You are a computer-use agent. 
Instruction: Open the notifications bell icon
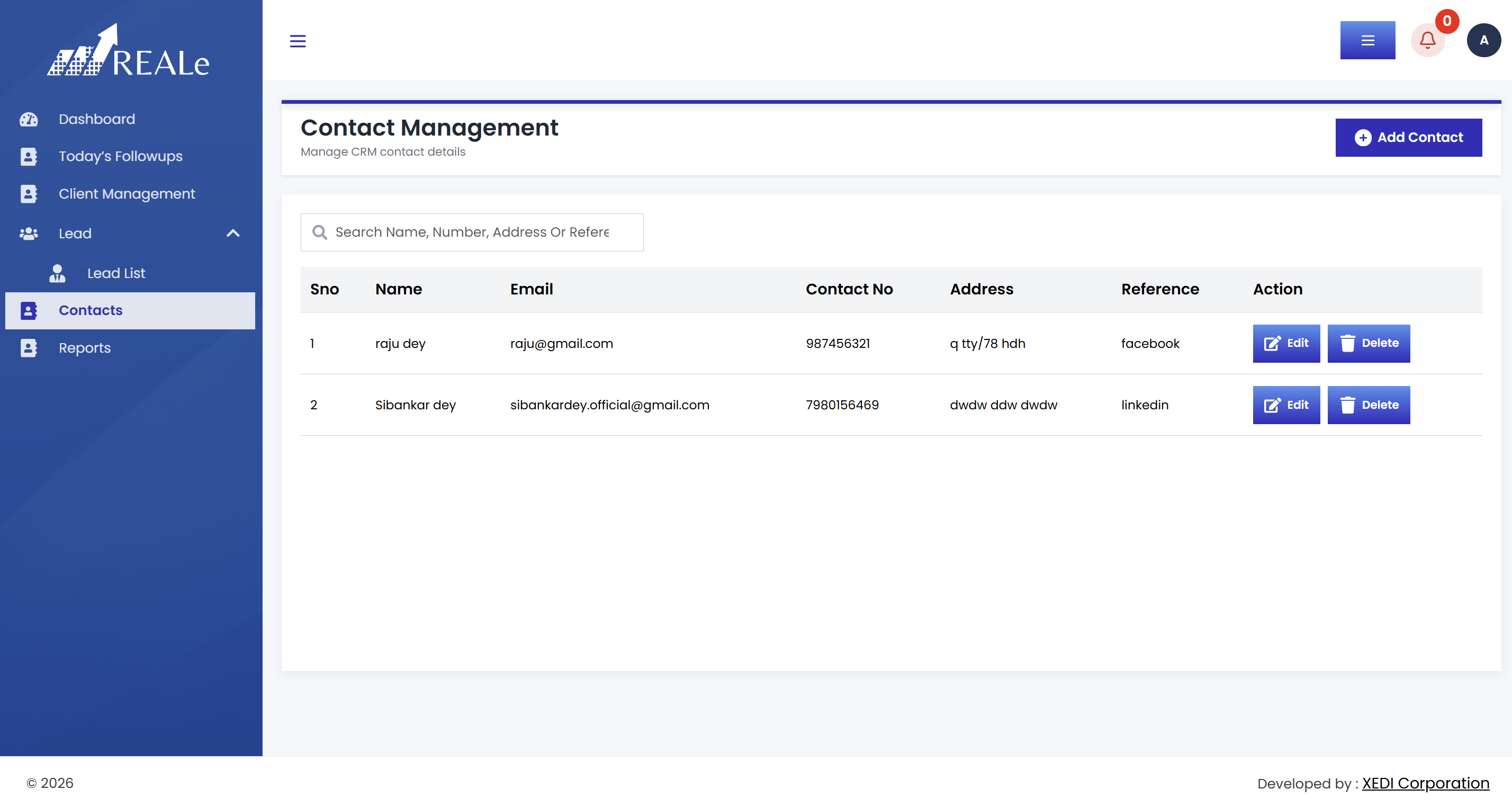1427,40
